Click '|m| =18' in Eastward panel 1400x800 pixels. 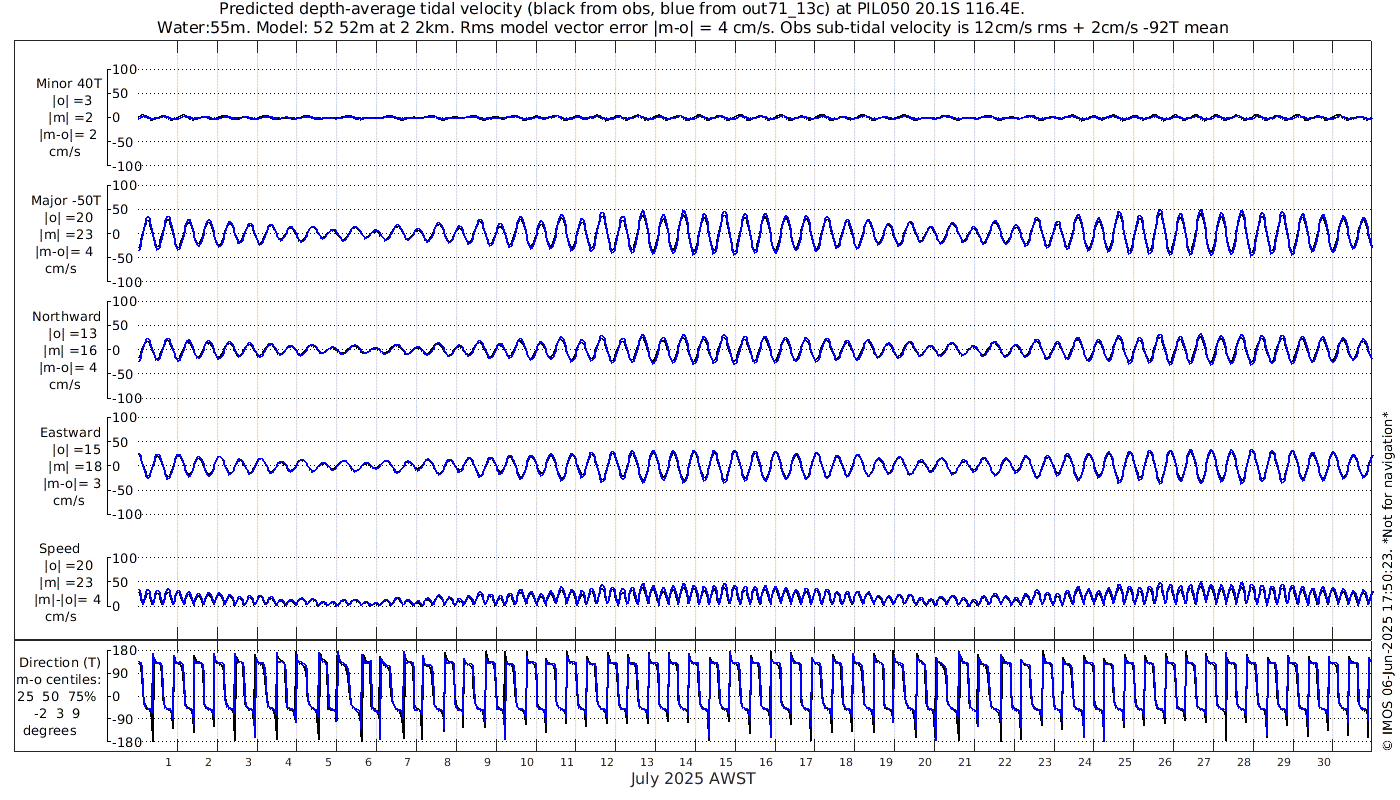point(72,467)
